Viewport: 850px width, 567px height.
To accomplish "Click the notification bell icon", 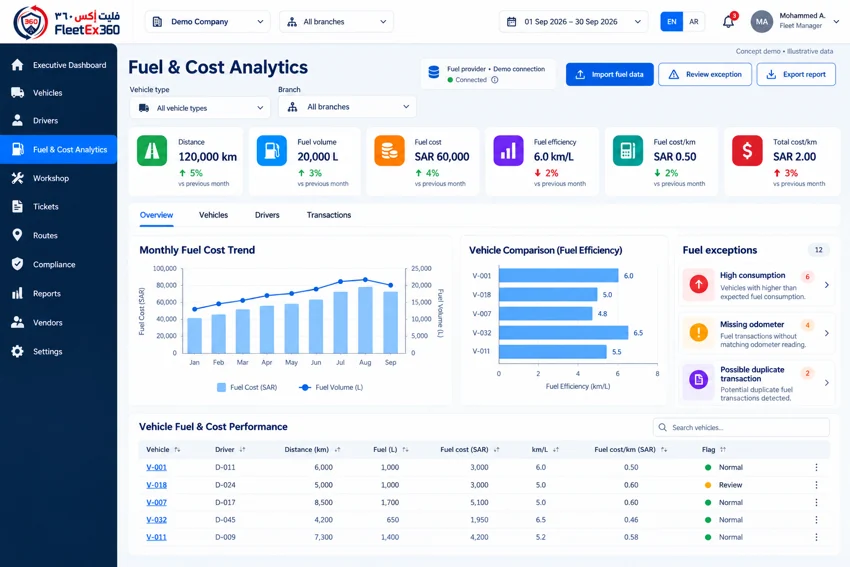I will [x=728, y=22].
